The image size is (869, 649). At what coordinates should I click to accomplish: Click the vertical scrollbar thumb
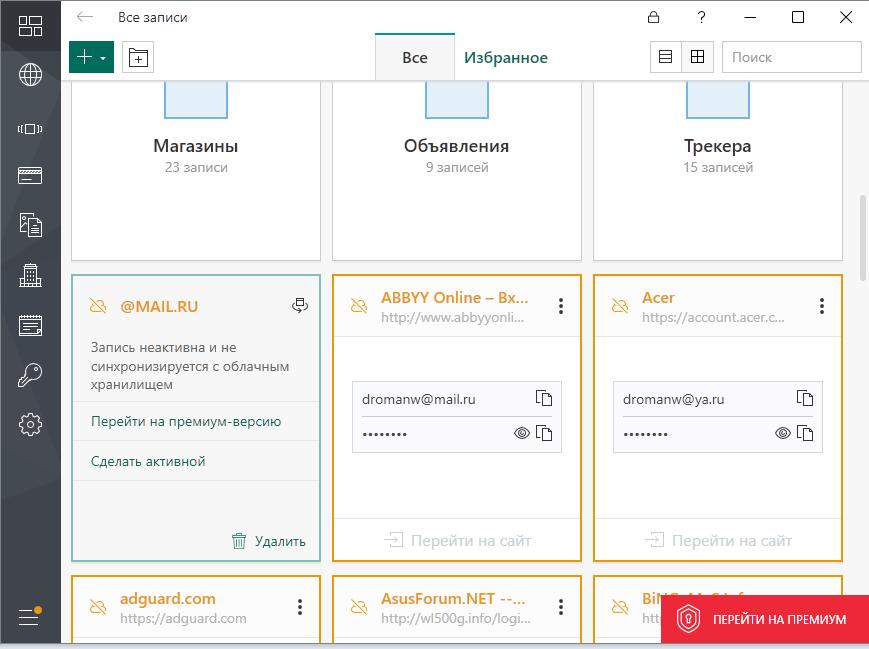coord(862,238)
